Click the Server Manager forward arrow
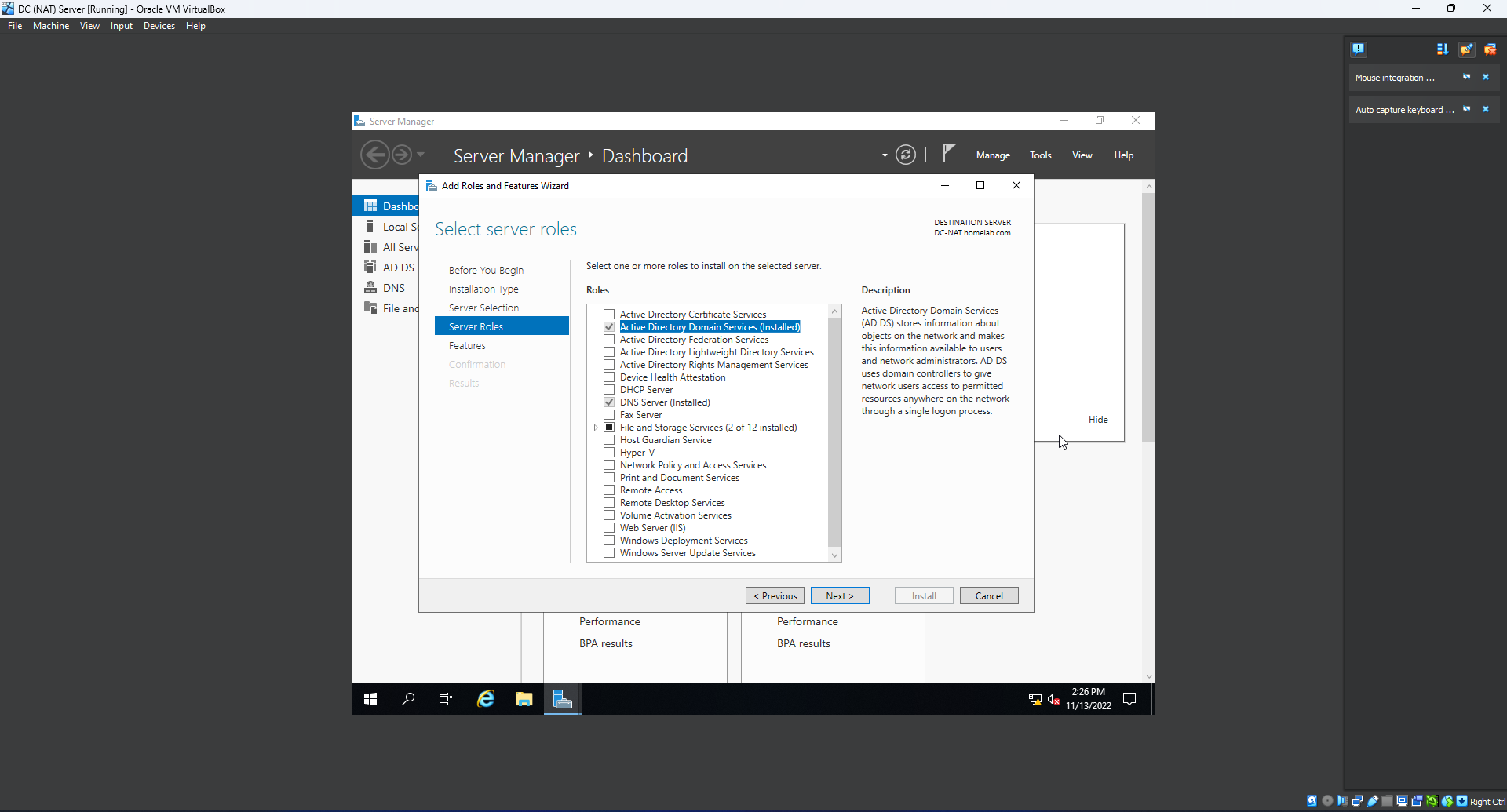Screen dimensions: 1507x812 coord(401,155)
